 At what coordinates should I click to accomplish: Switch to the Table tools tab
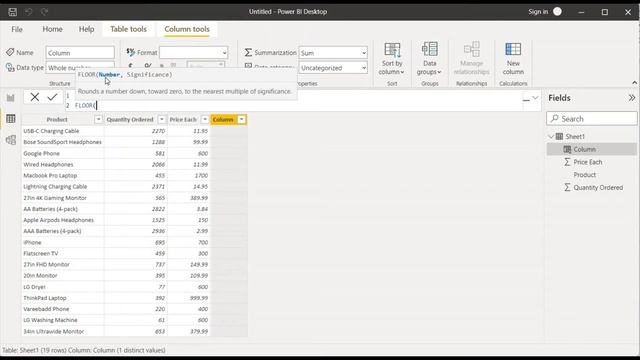coord(128,29)
